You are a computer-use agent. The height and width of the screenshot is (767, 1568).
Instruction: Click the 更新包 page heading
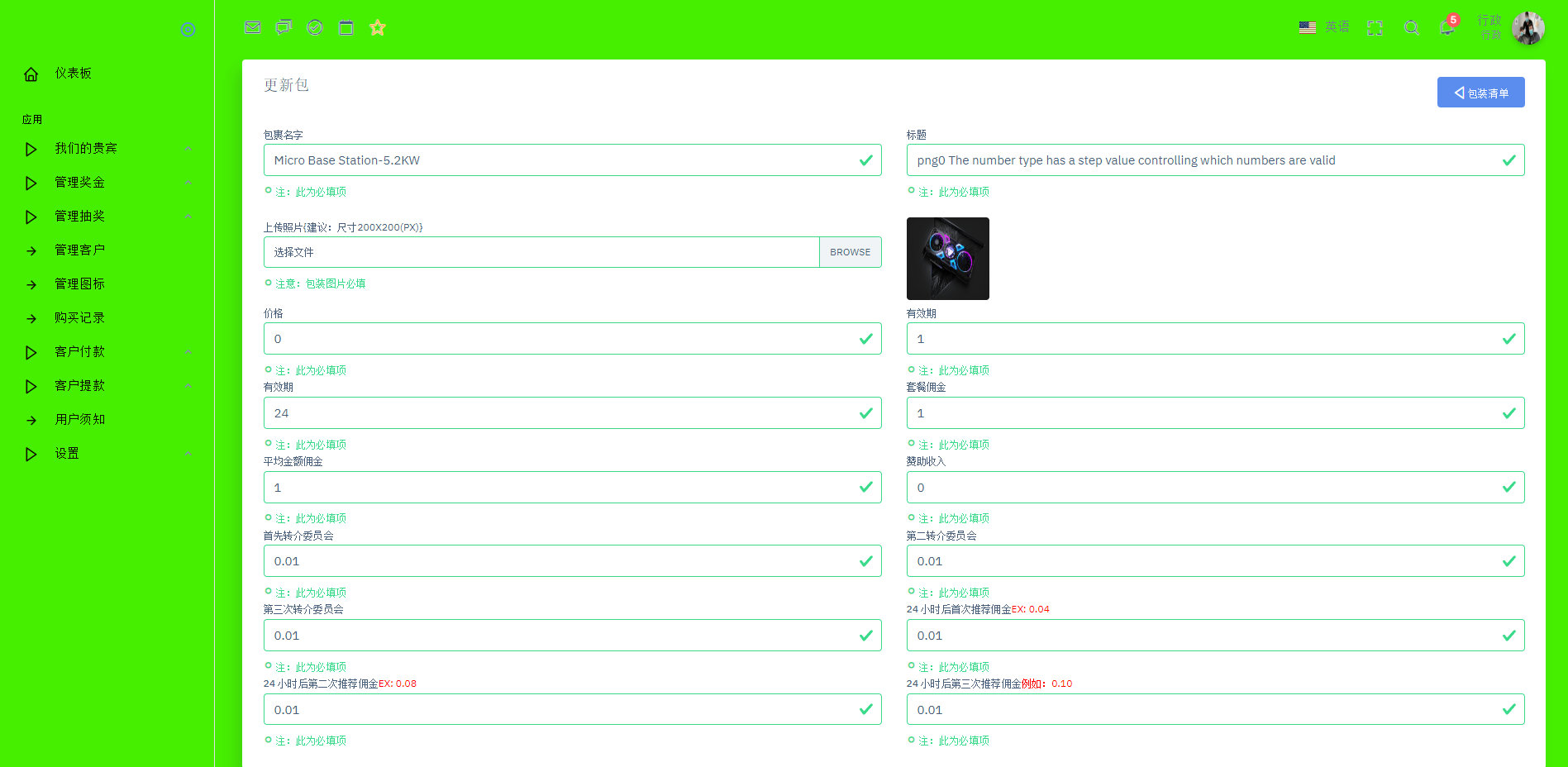point(286,85)
